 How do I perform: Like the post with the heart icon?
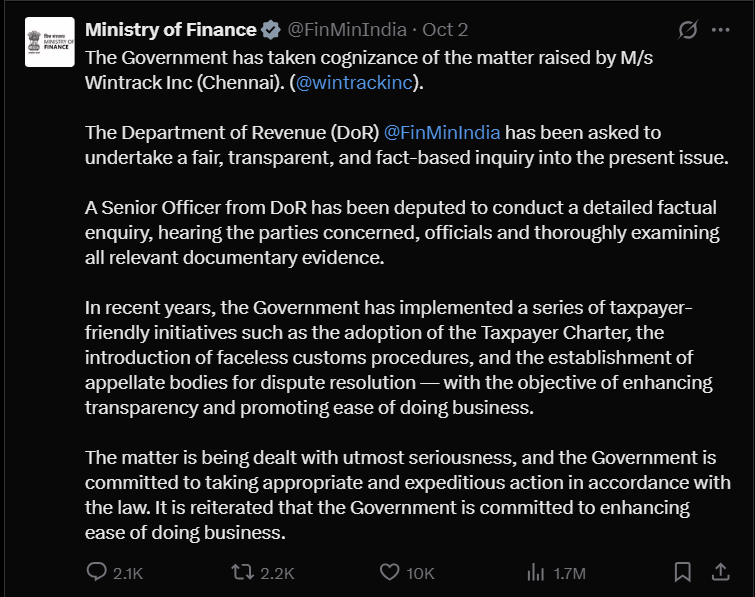[390, 572]
